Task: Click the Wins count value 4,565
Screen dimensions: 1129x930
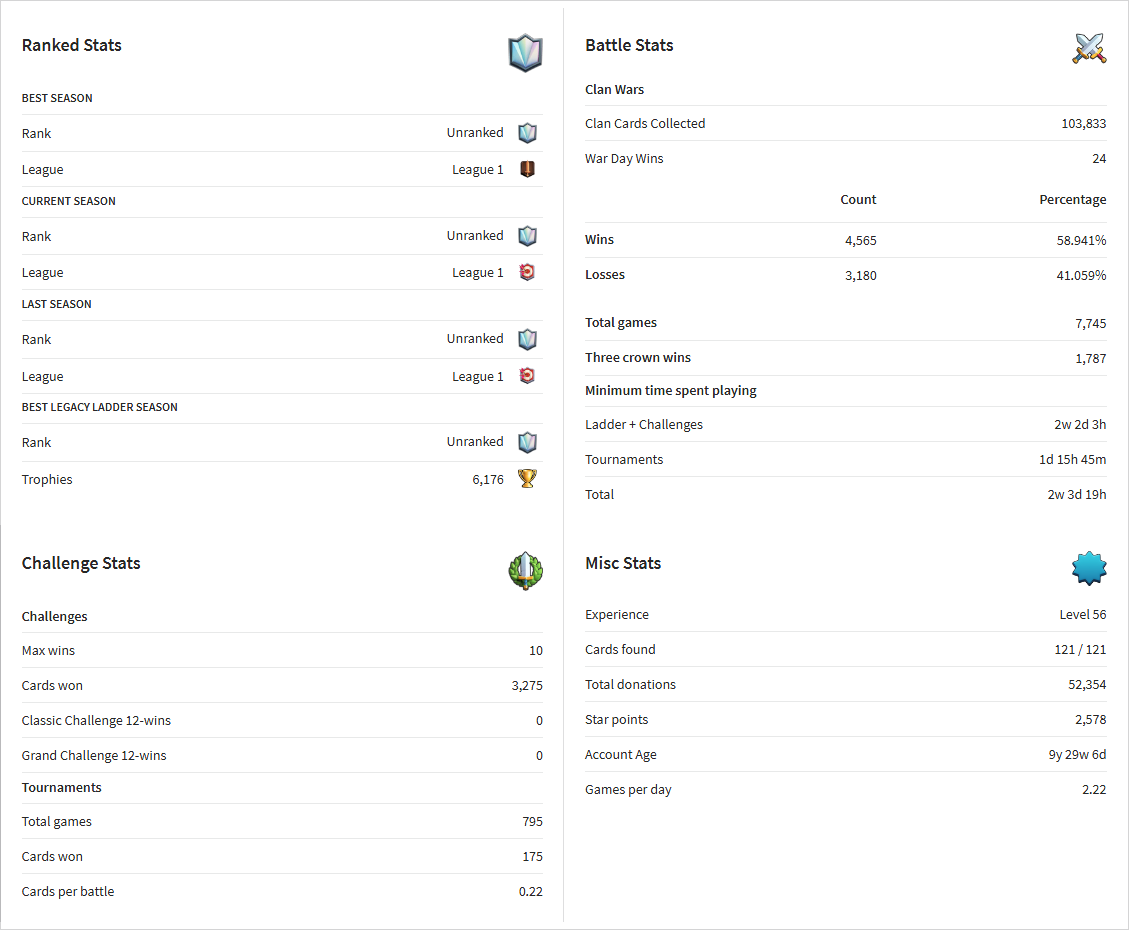Action: [860, 240]
